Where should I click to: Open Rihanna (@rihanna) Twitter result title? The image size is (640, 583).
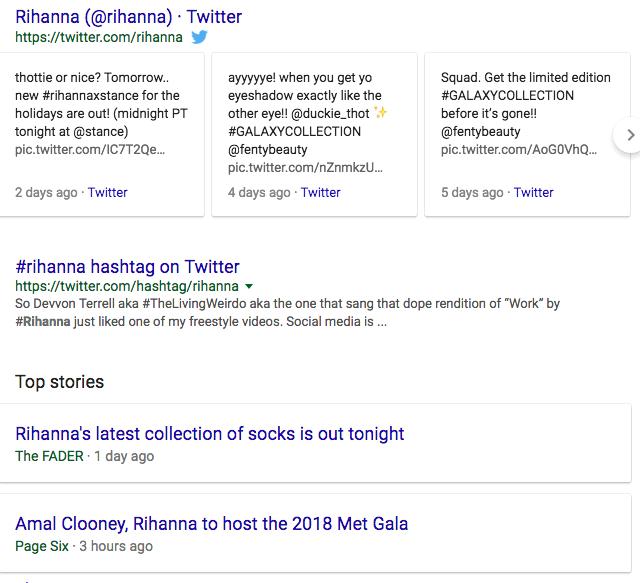129,17
